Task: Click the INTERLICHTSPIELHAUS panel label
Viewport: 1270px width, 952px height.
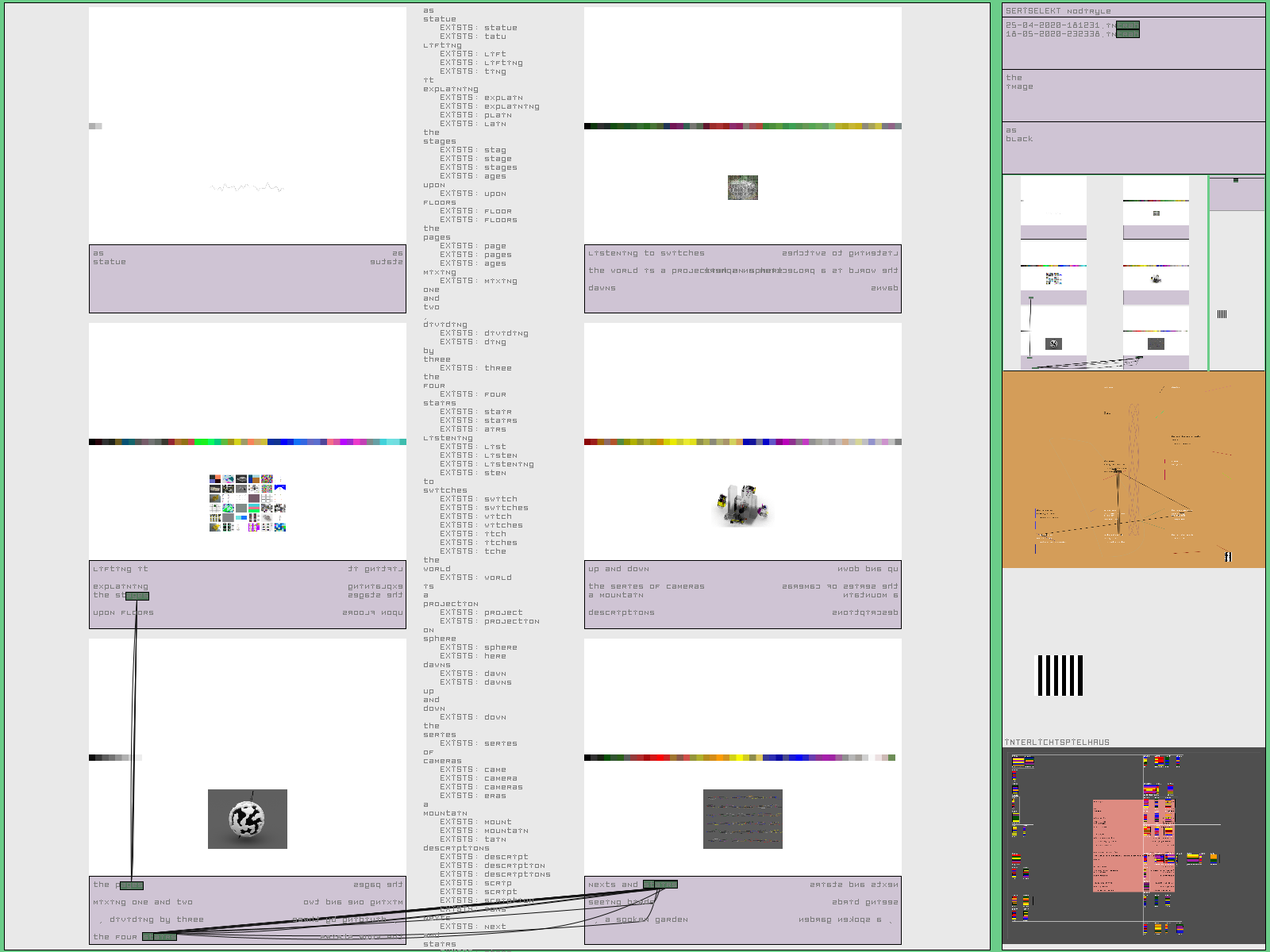Action: 1057,743
